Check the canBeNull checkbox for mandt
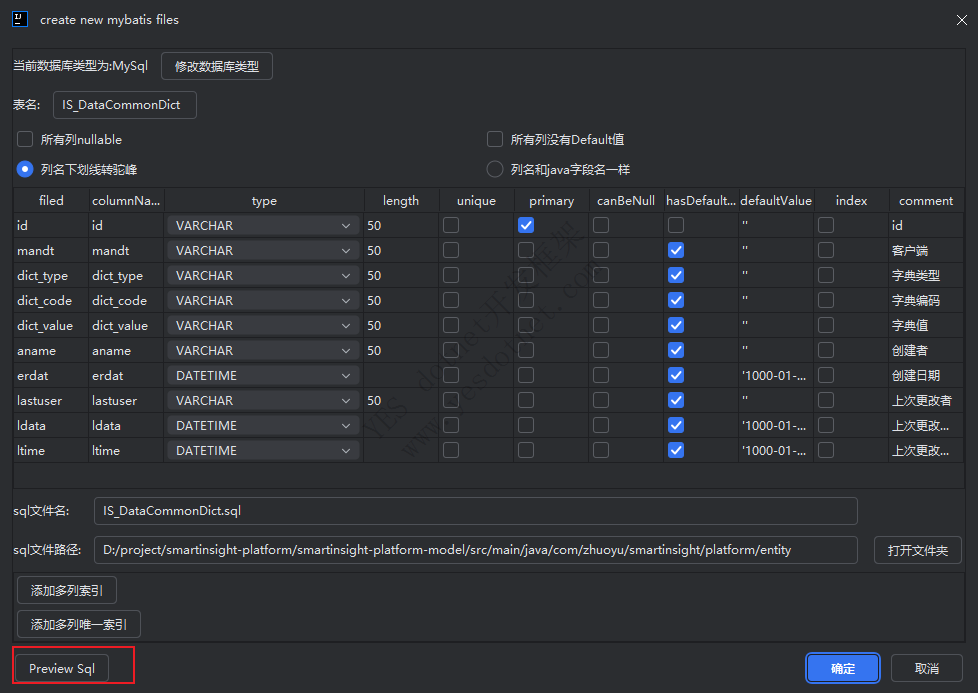This screenshot has height=693, width=978. click(x=601, y=250)
